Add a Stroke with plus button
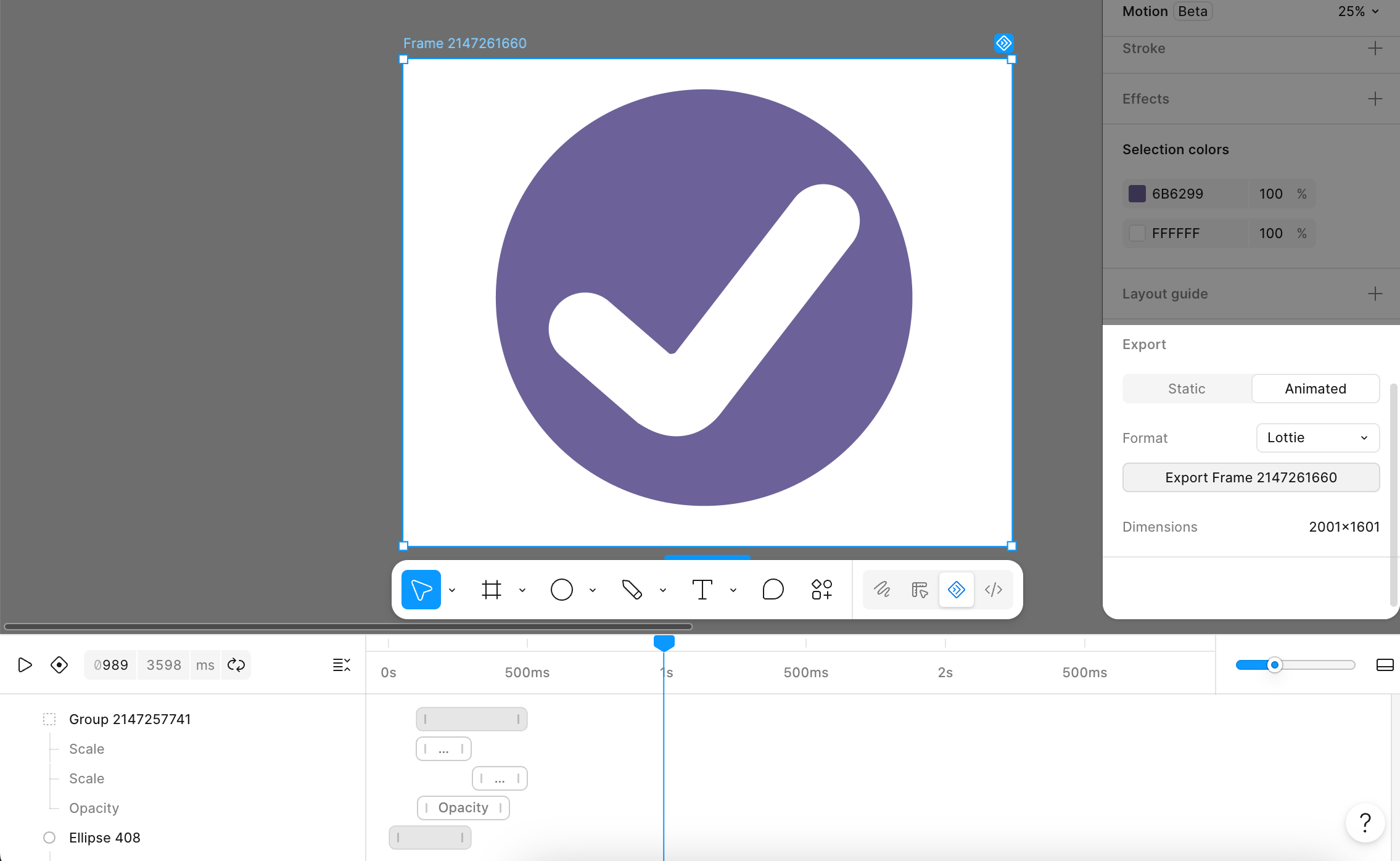Viewport: 1400px width, 861px height. pyautogui.click(x=1375, y=48)
